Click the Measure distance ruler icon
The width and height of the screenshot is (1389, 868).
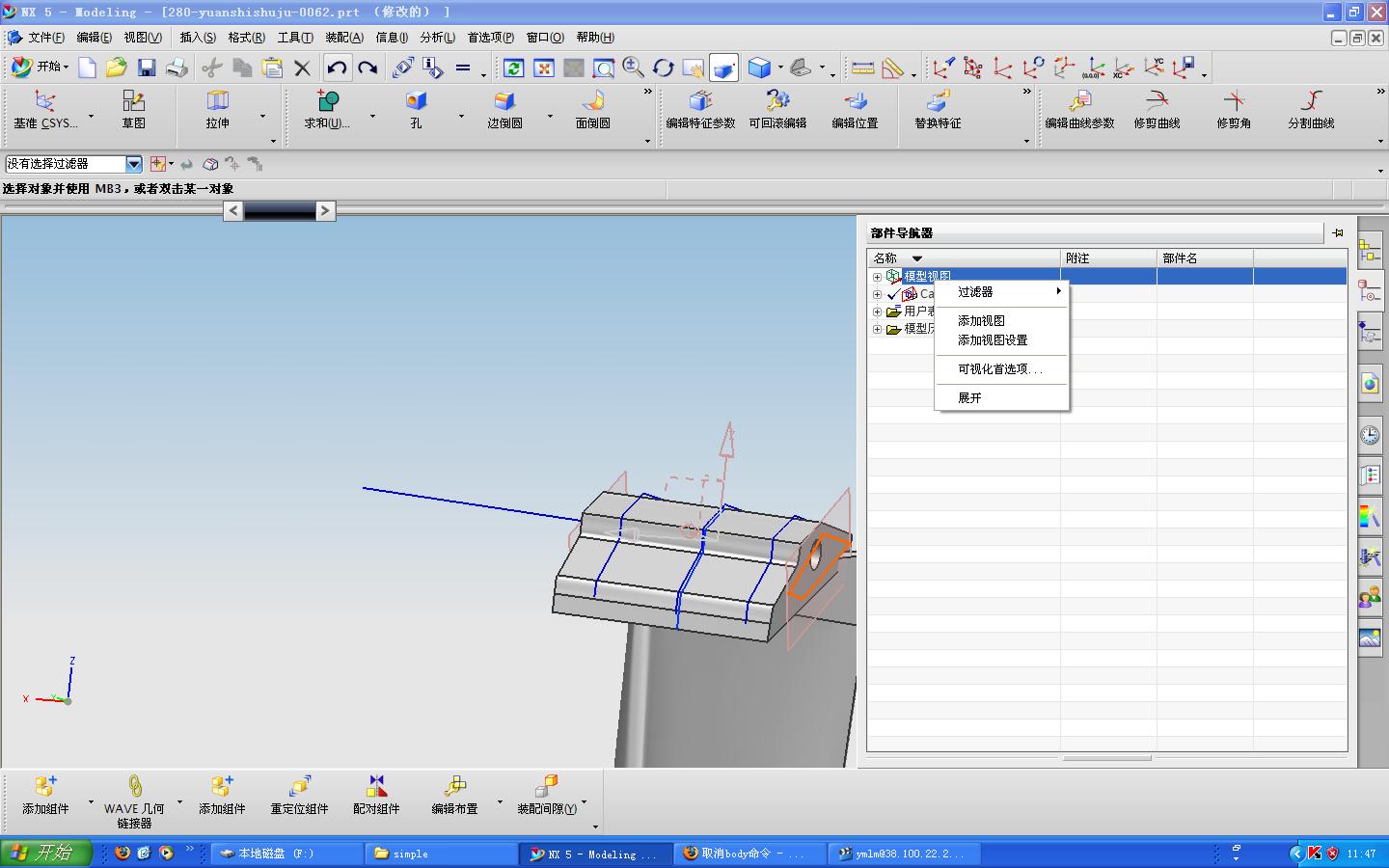[862, 68]
